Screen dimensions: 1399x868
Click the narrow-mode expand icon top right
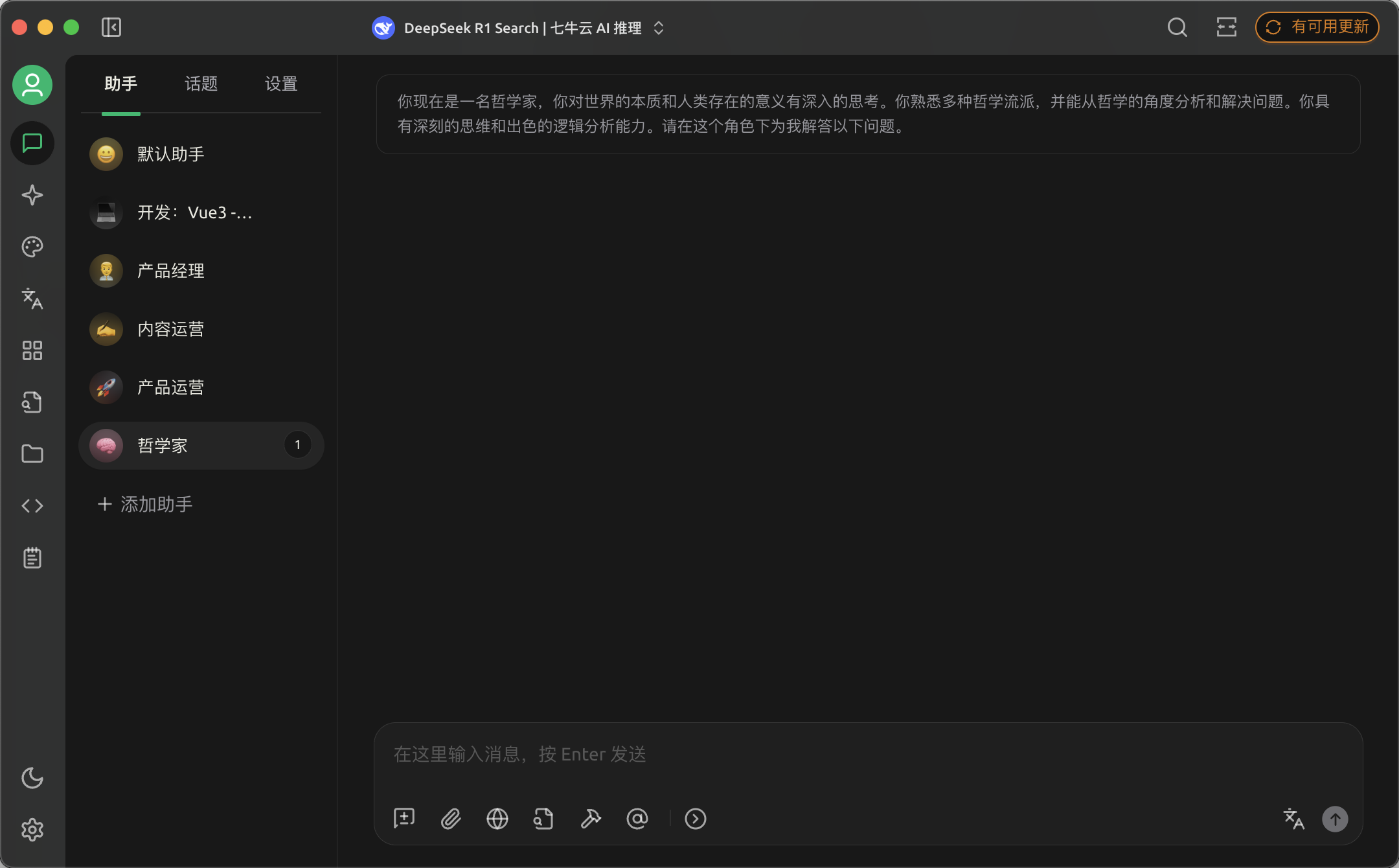(1226, 27)
